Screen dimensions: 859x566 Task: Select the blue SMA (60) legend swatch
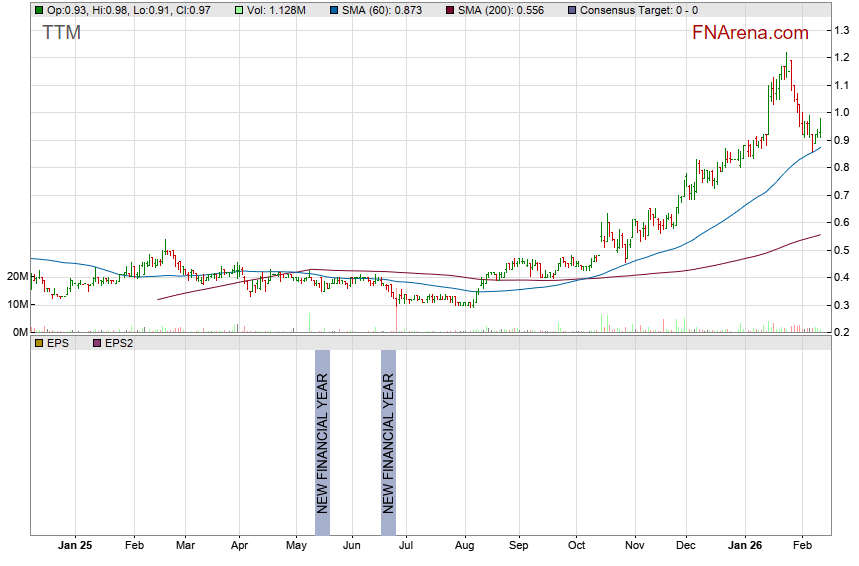[x=333, y=10]
